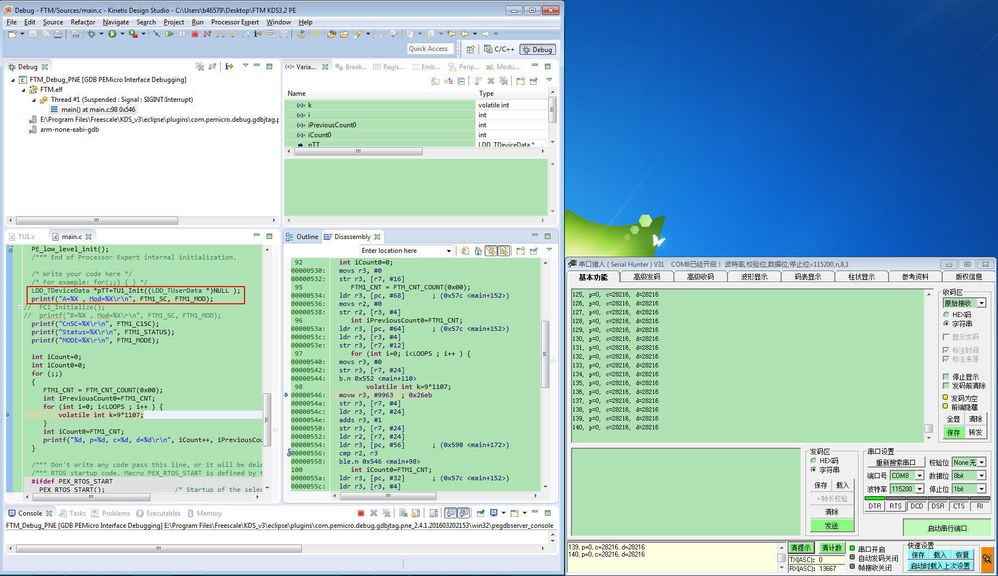Screen dimensions: 998x576
Task: Minimize the Debug view panel
Action: pos(257,66)
